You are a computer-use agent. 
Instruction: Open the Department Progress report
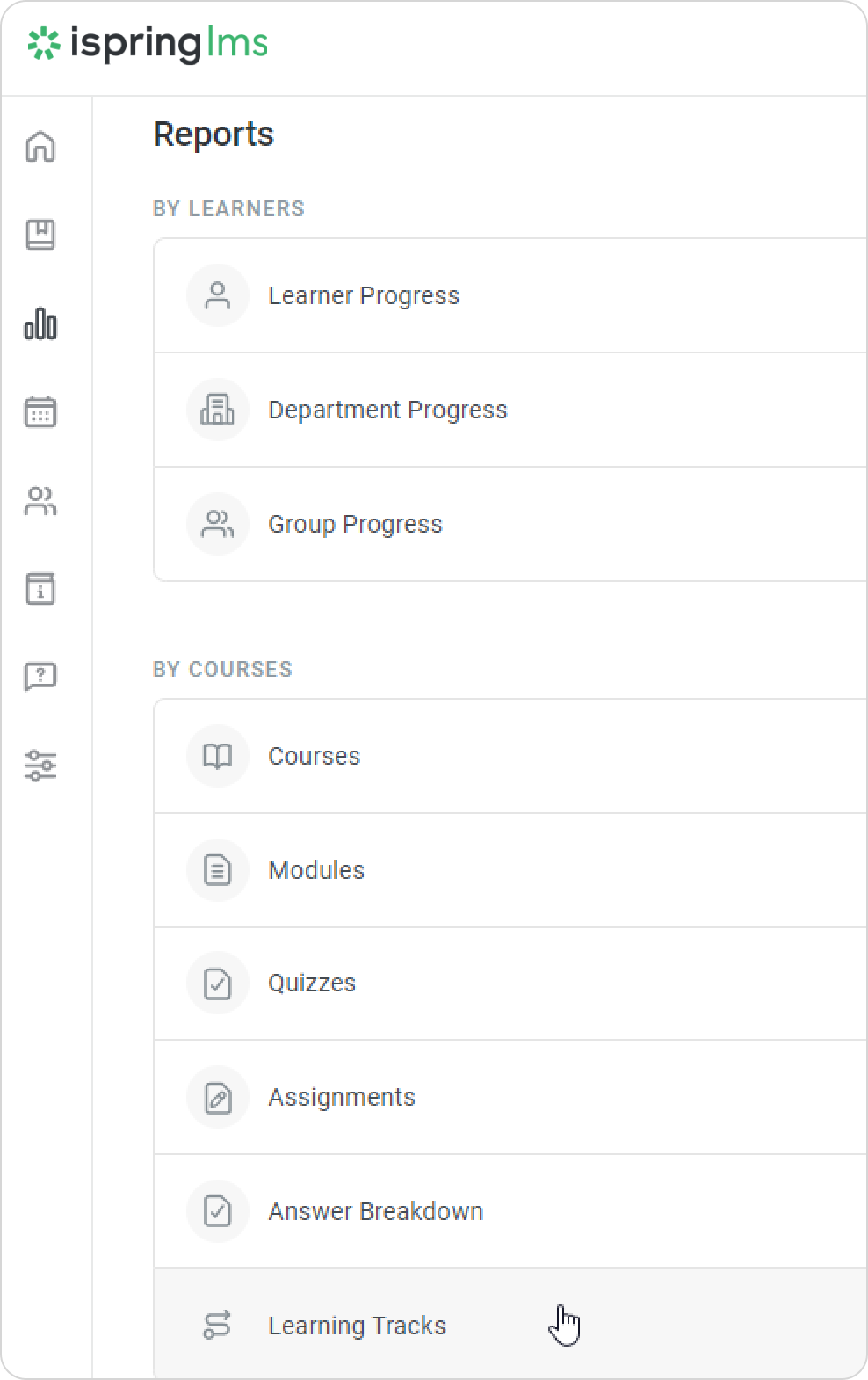387,410
